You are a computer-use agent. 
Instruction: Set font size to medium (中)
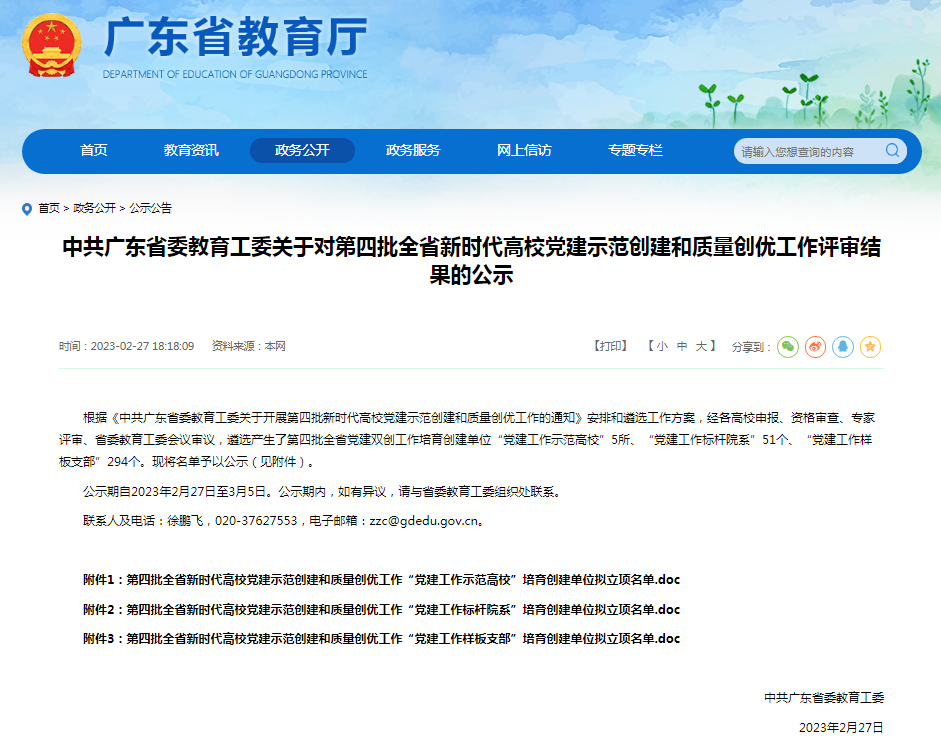[682, 346]
